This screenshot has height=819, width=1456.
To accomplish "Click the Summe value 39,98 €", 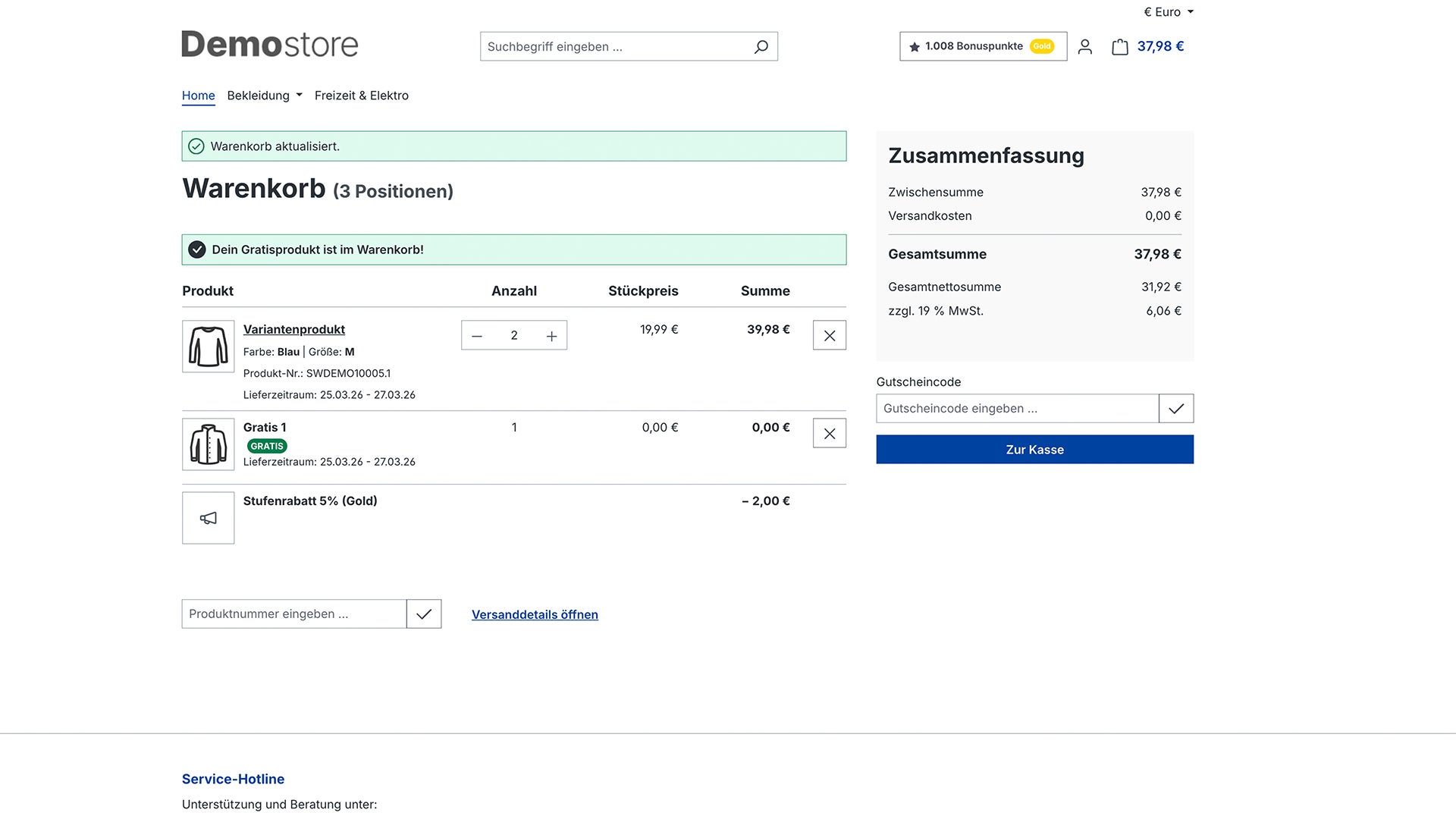I will click(x=768, y=329).
